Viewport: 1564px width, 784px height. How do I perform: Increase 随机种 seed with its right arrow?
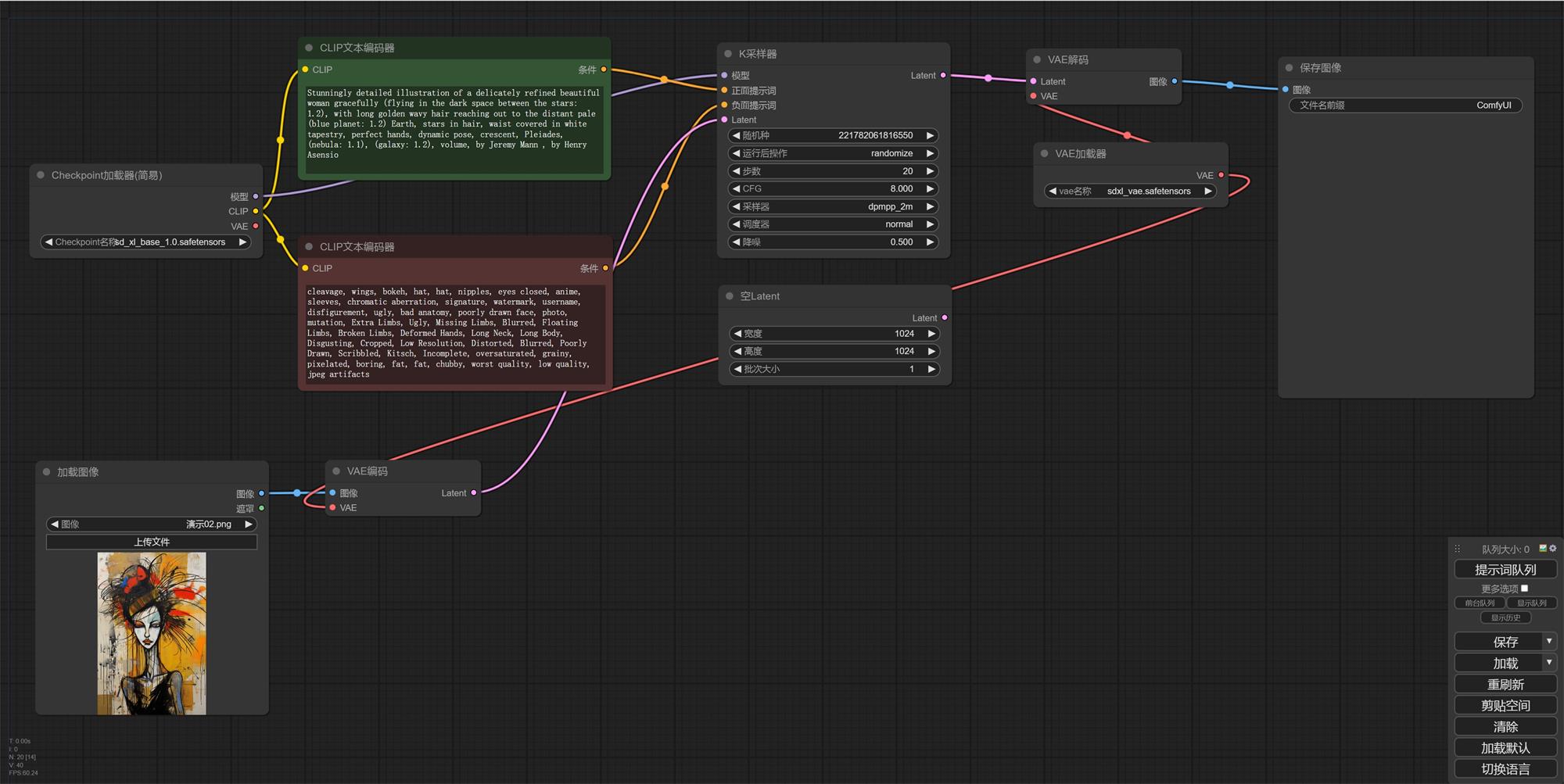click(x=930, y=135)
